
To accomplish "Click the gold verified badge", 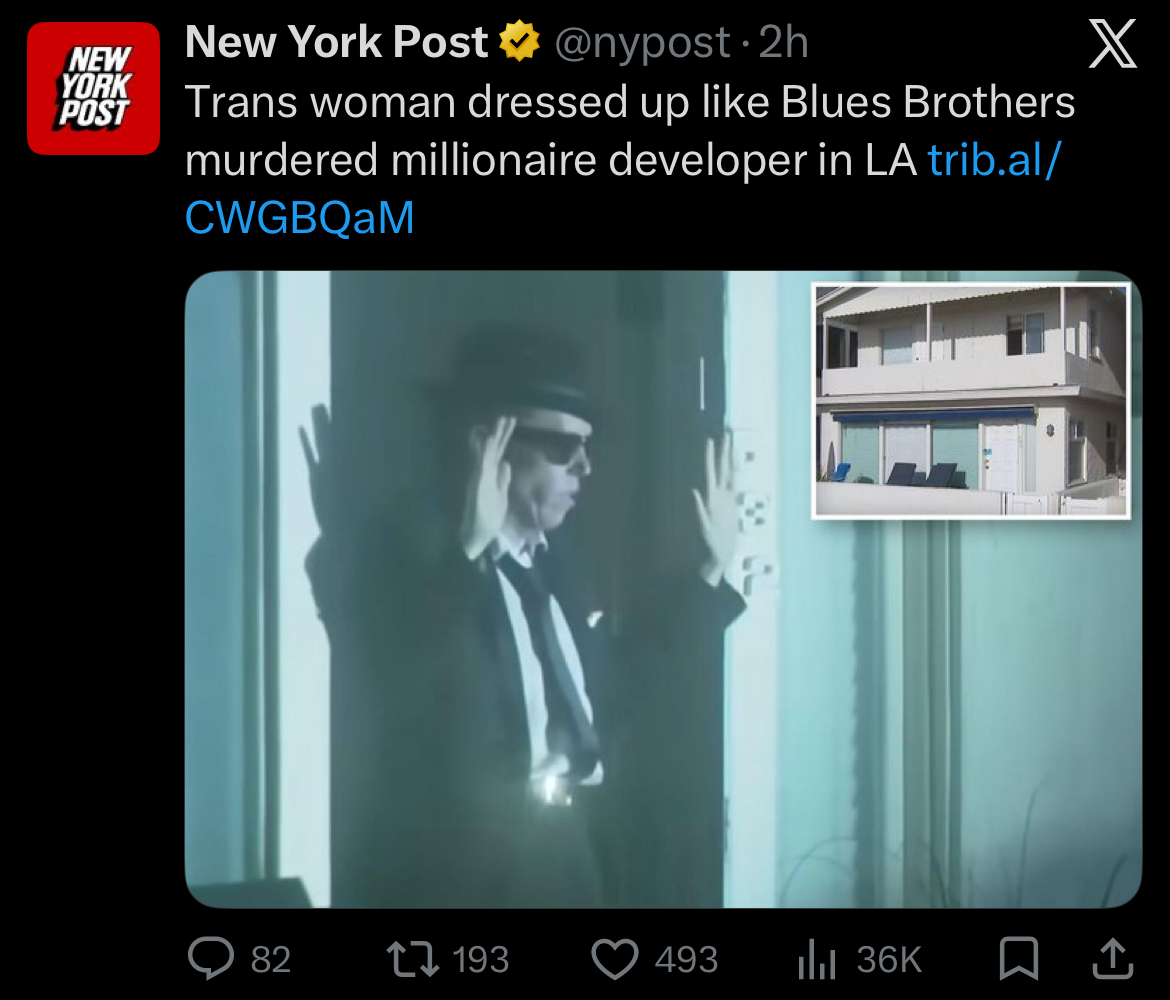I will pos(519,42).
